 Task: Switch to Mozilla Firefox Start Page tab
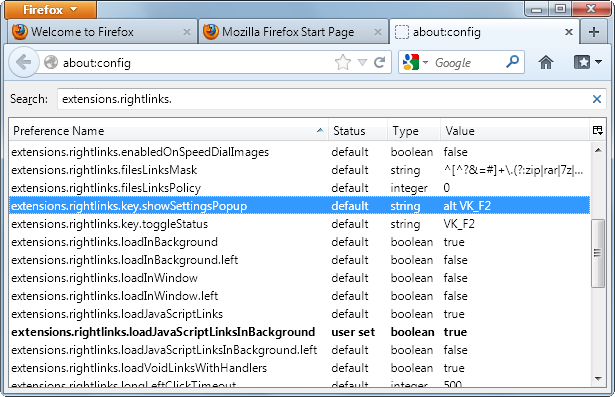293,31
